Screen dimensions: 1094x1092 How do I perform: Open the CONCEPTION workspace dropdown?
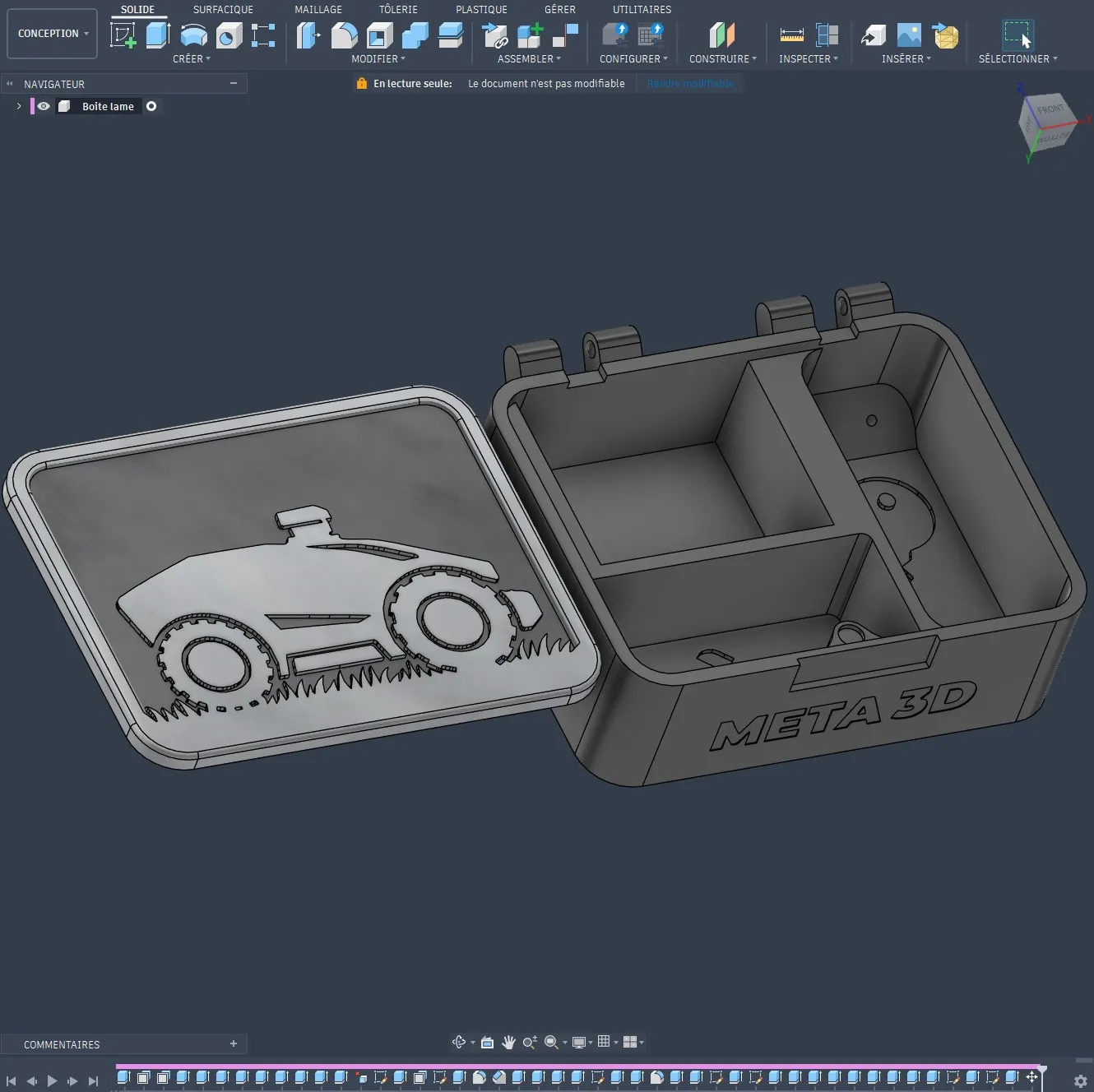(x=52, y=34)
